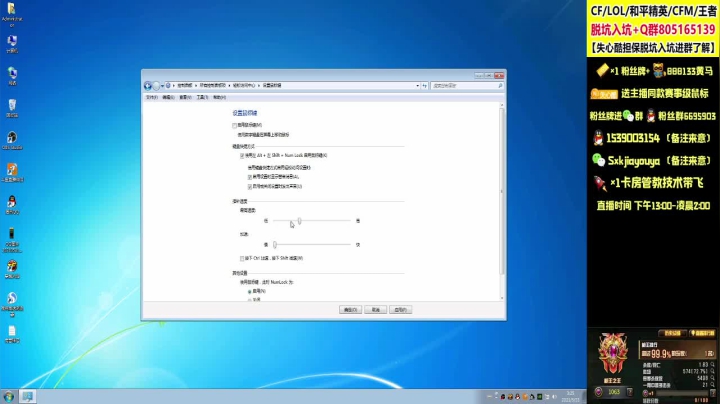The height and width of the screenshot is (404, 720).
Task: Click the taskbar clock
Action: 570,396
